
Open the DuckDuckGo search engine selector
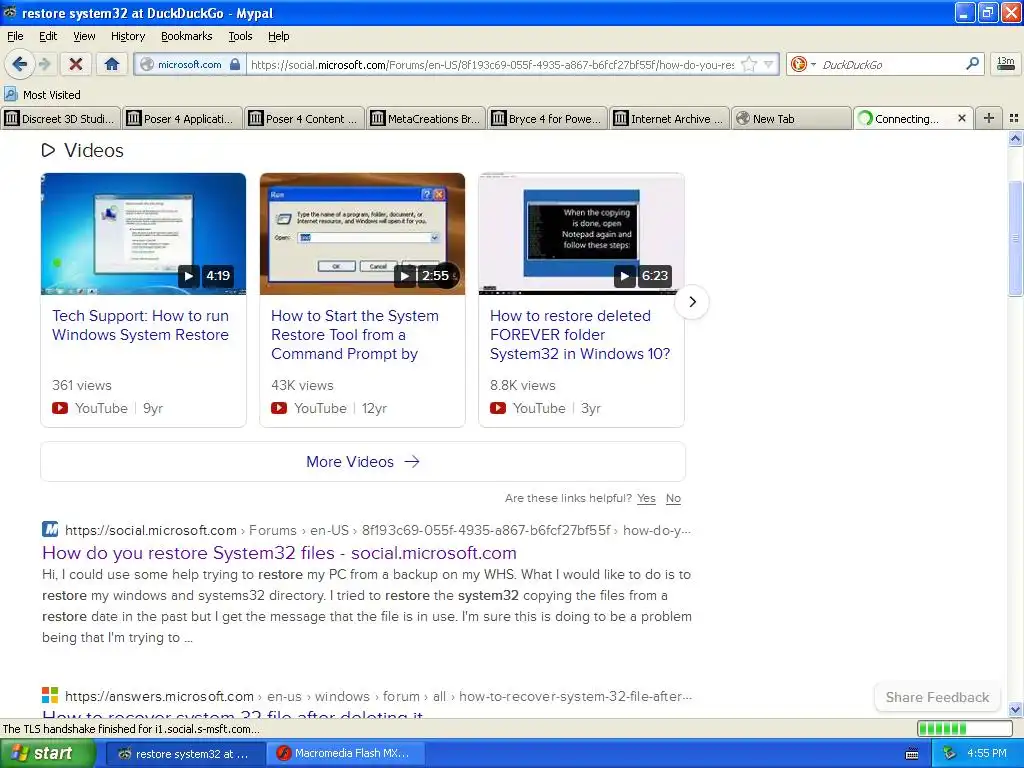[802, 64]
